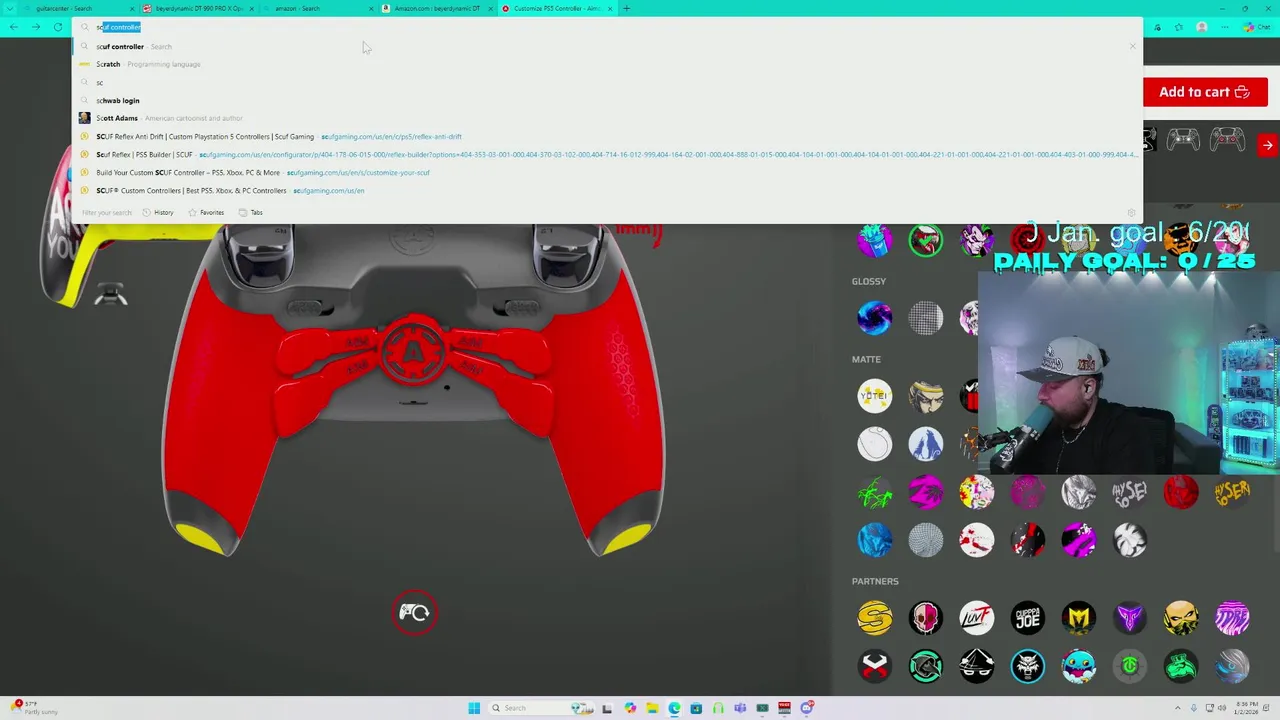1280x720 pixels.
Task: Select the LUVF partner logo
Action: (976, 618)
